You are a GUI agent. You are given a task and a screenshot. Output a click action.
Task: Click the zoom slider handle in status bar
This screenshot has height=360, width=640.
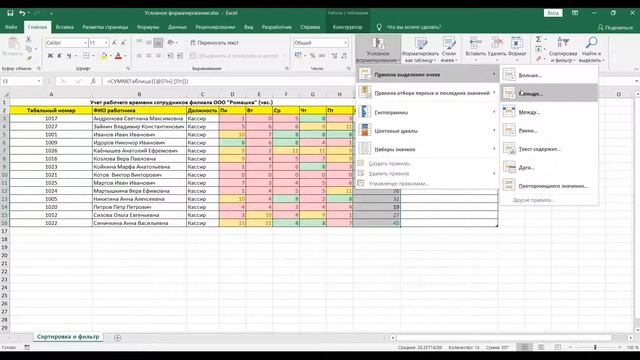(595, 347)
